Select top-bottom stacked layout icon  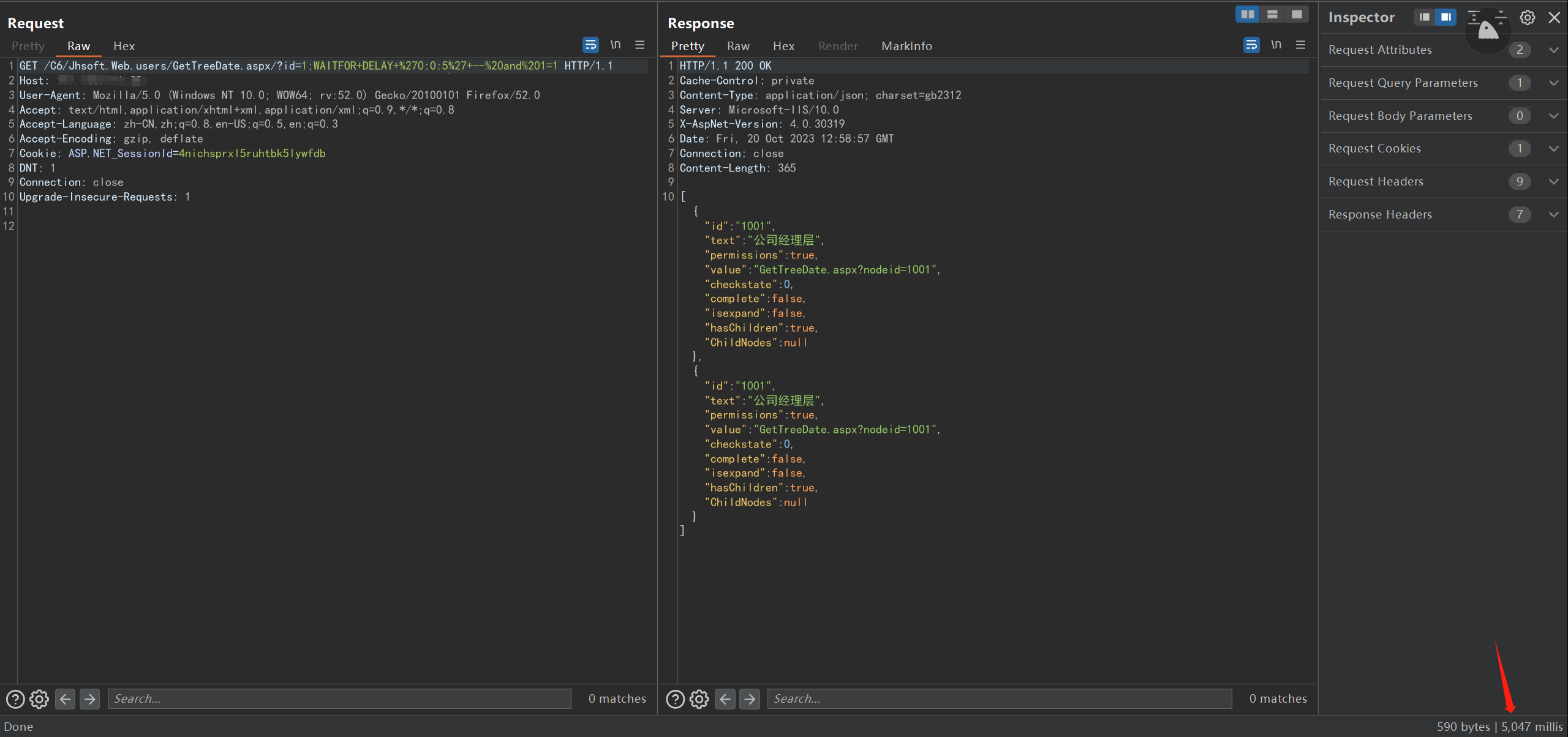[1272, 14]
